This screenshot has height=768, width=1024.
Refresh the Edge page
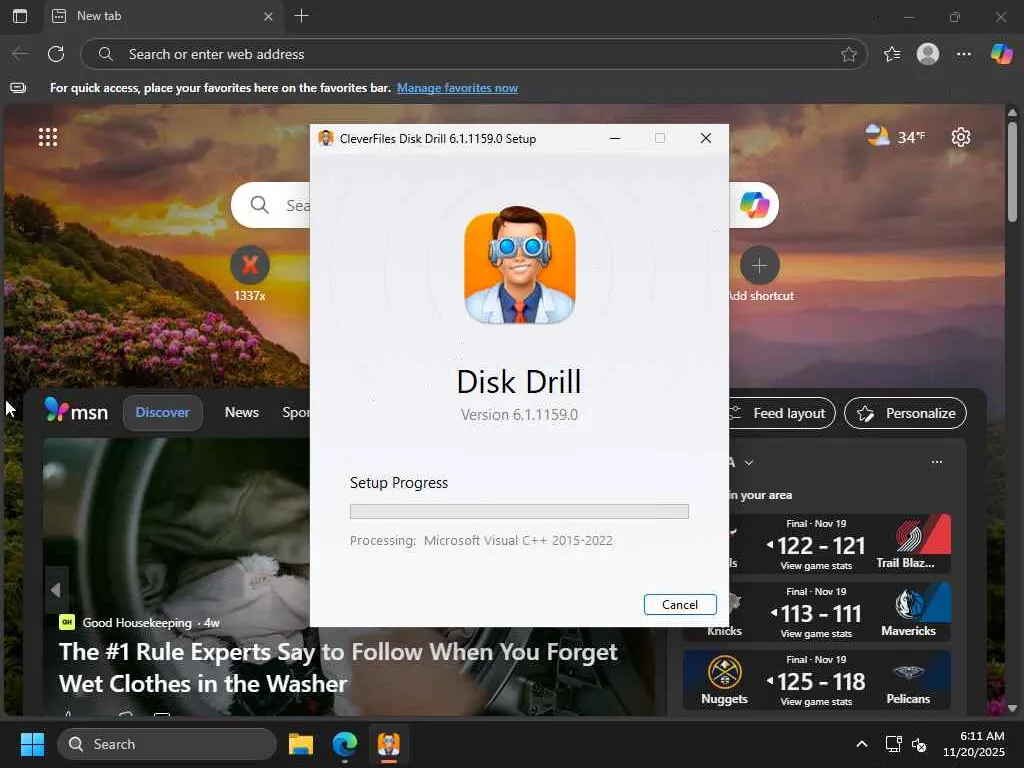tap(56, 54)
